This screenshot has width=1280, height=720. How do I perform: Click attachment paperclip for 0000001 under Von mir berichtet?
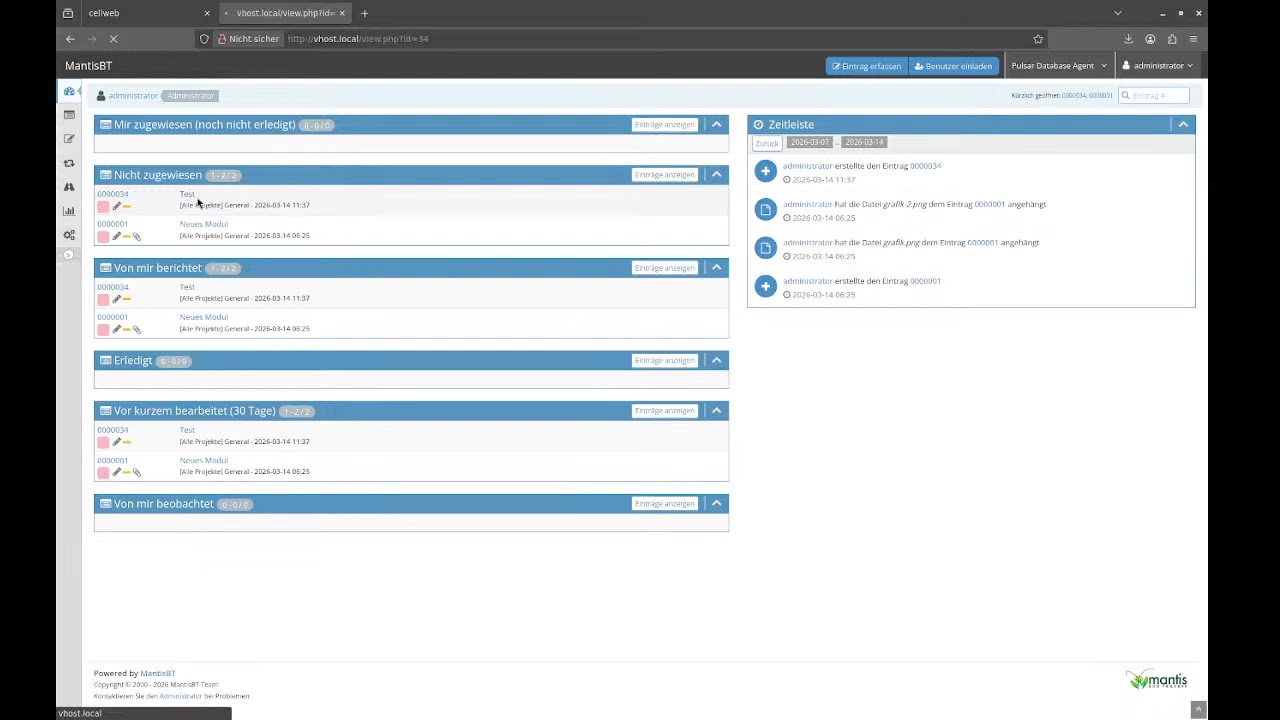tap(137, 329)
